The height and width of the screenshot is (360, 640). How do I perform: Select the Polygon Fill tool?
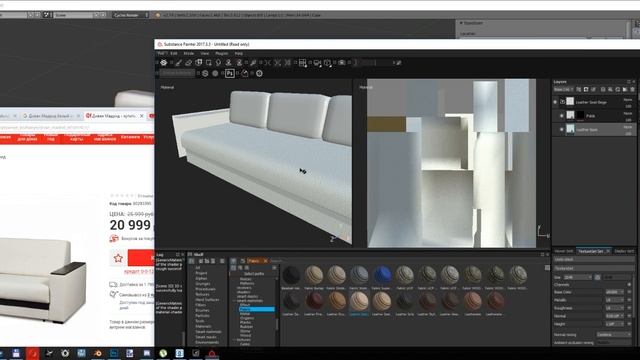click(209, 62)
